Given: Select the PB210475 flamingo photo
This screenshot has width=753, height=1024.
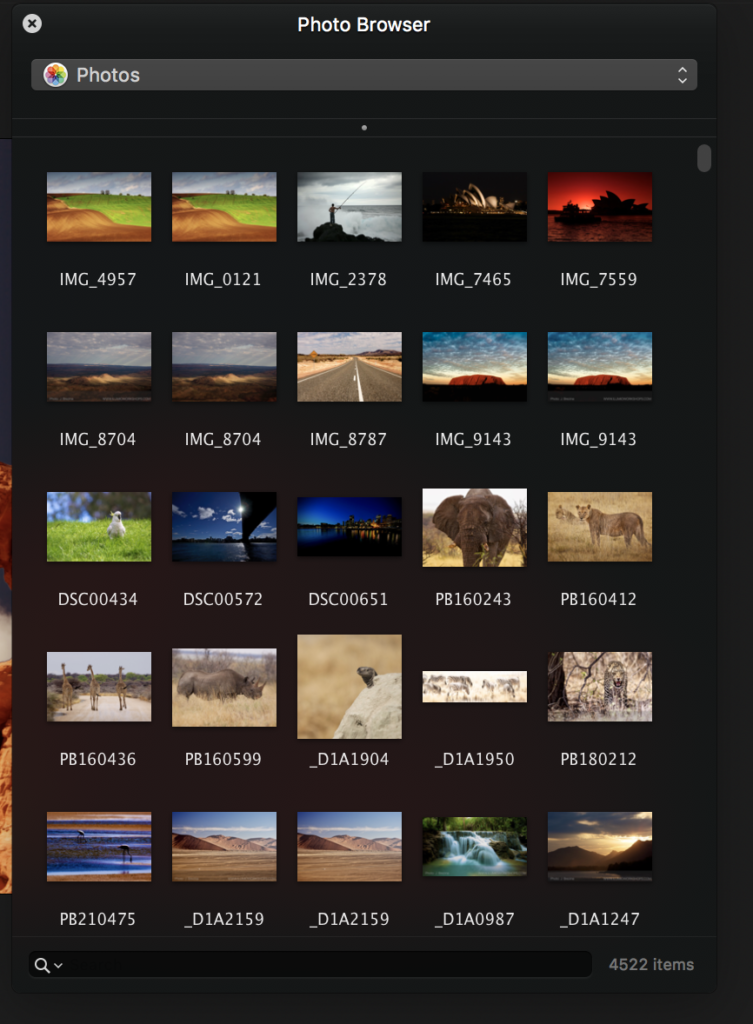Looking at the screenshot, I should (x=99, y=847).
